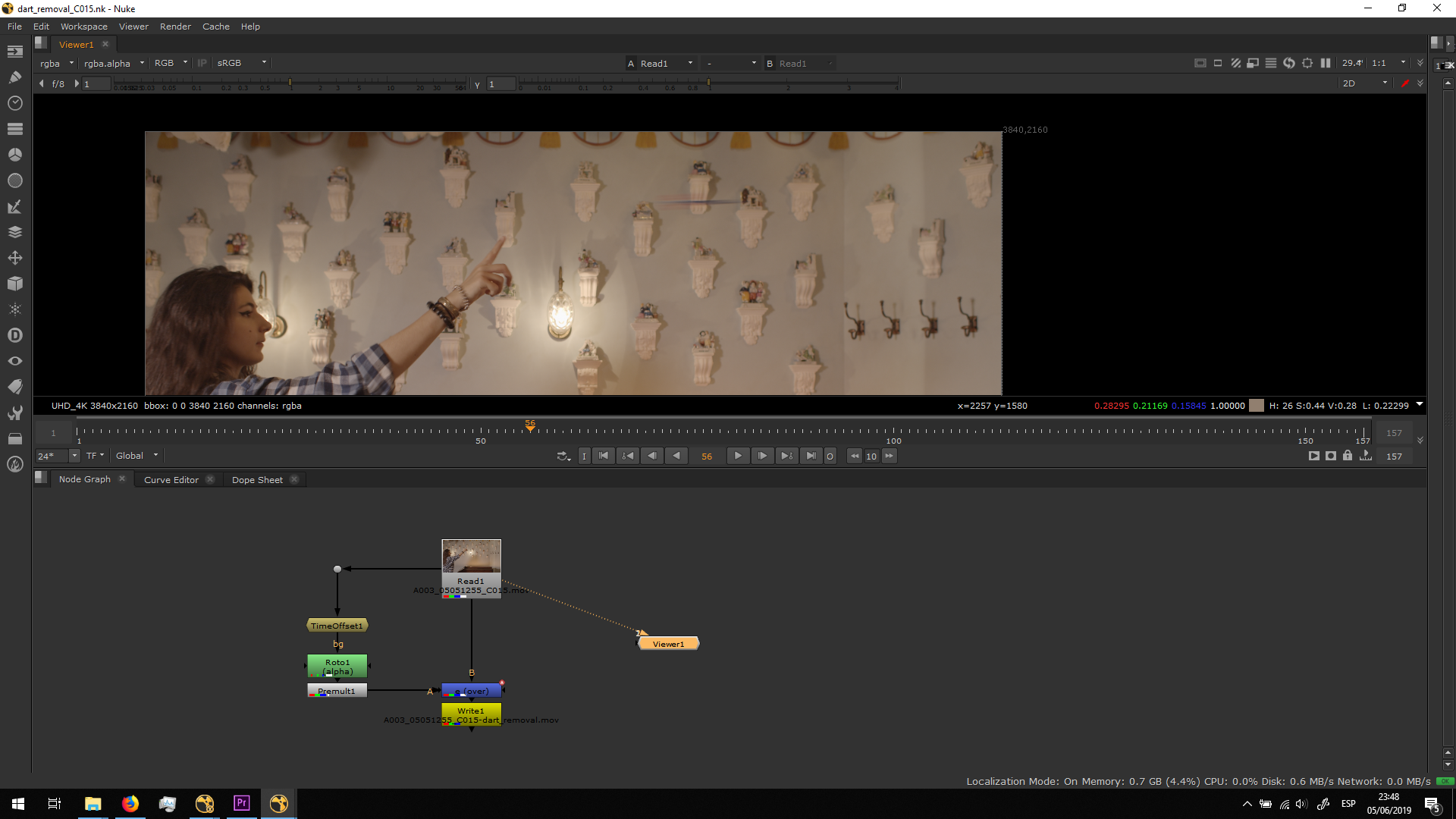Open the Time nodes clock icon
1456x819 pixels.
tap(14, 103)
